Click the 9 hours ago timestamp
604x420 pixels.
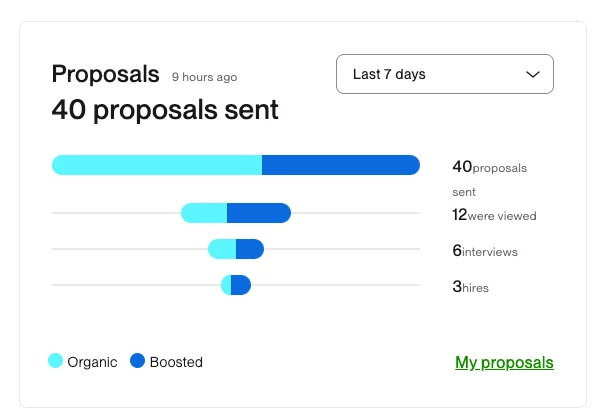[204, 76]
